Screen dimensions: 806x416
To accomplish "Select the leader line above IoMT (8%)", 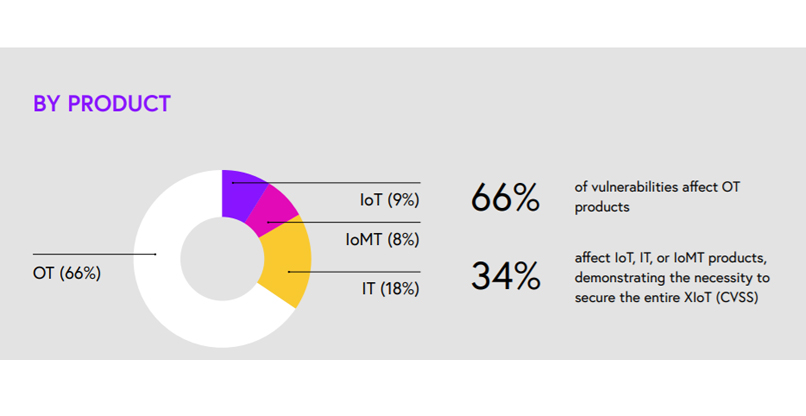I will point(350,222).
